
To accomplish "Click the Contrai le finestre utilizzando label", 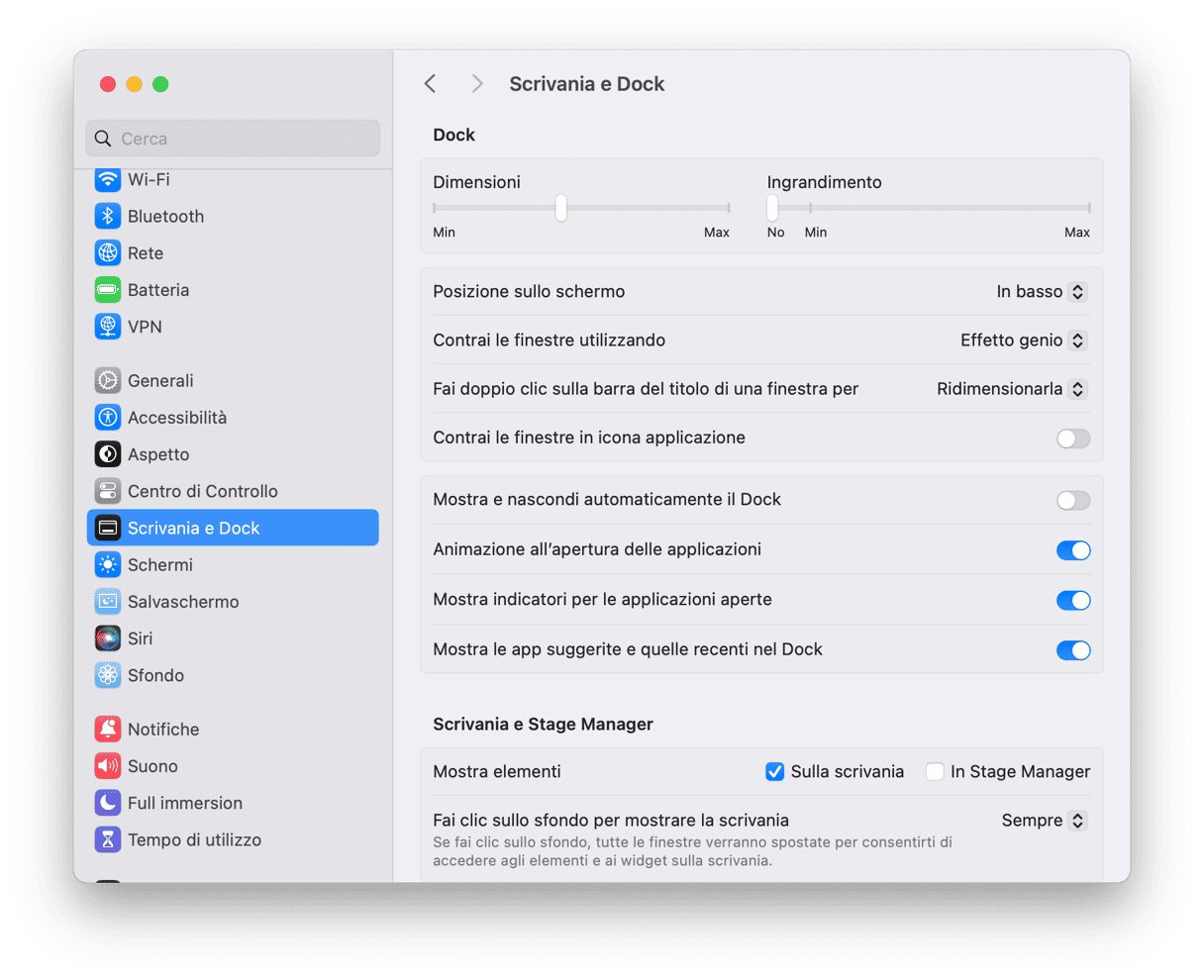I will 550,340.
